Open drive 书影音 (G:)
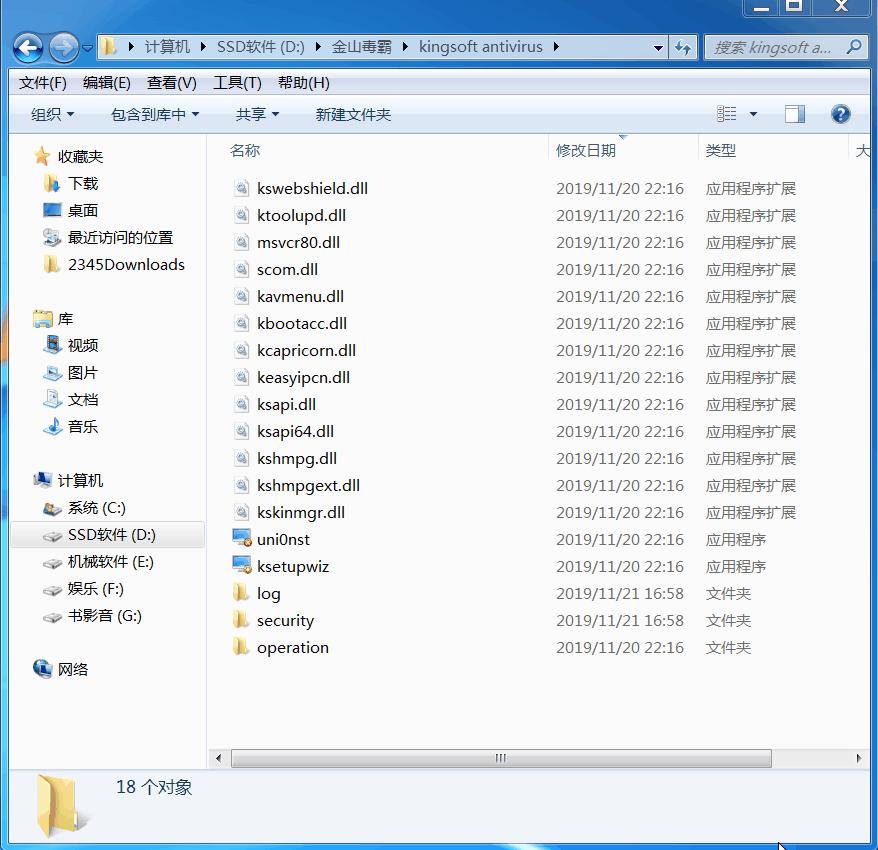The image size is (878, 850). tap(104, 615)
